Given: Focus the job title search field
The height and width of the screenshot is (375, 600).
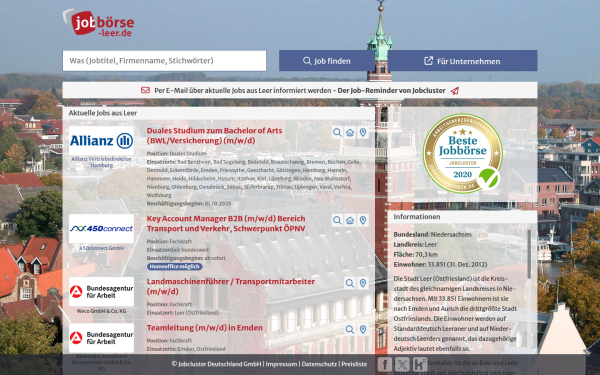Looking at the screenshot, I should (x=164, y=61).
